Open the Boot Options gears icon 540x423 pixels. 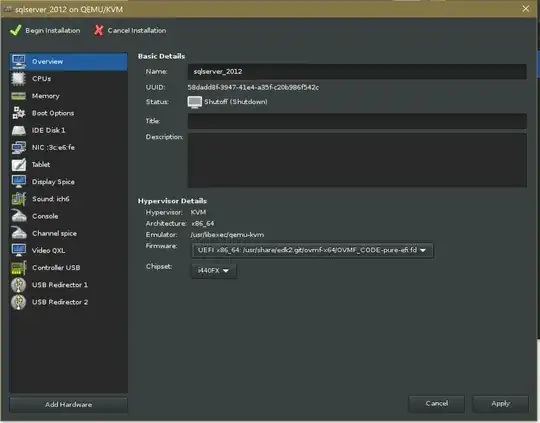click(x=19, y=113)
